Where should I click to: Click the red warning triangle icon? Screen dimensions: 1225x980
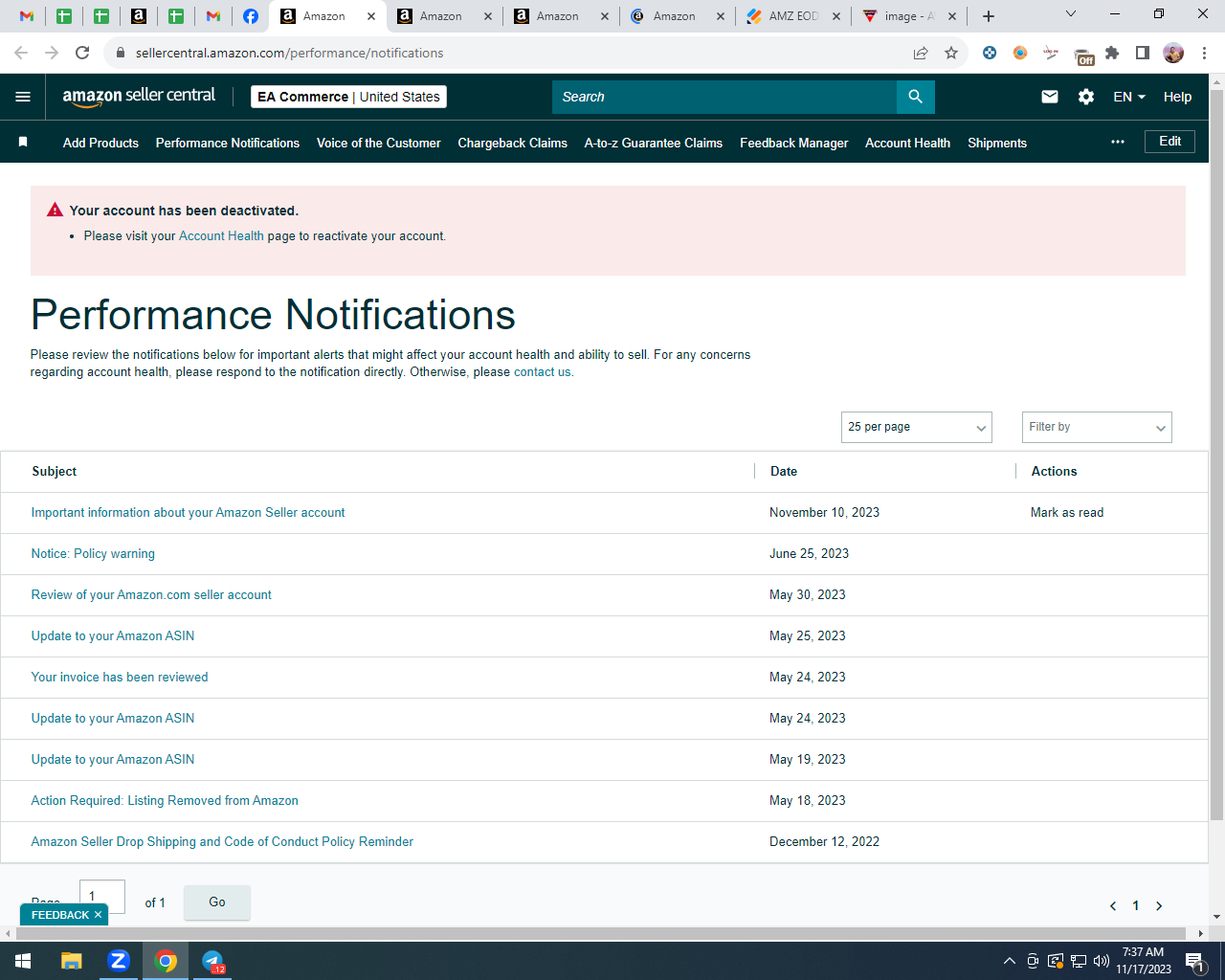click(x=56, y=210)
